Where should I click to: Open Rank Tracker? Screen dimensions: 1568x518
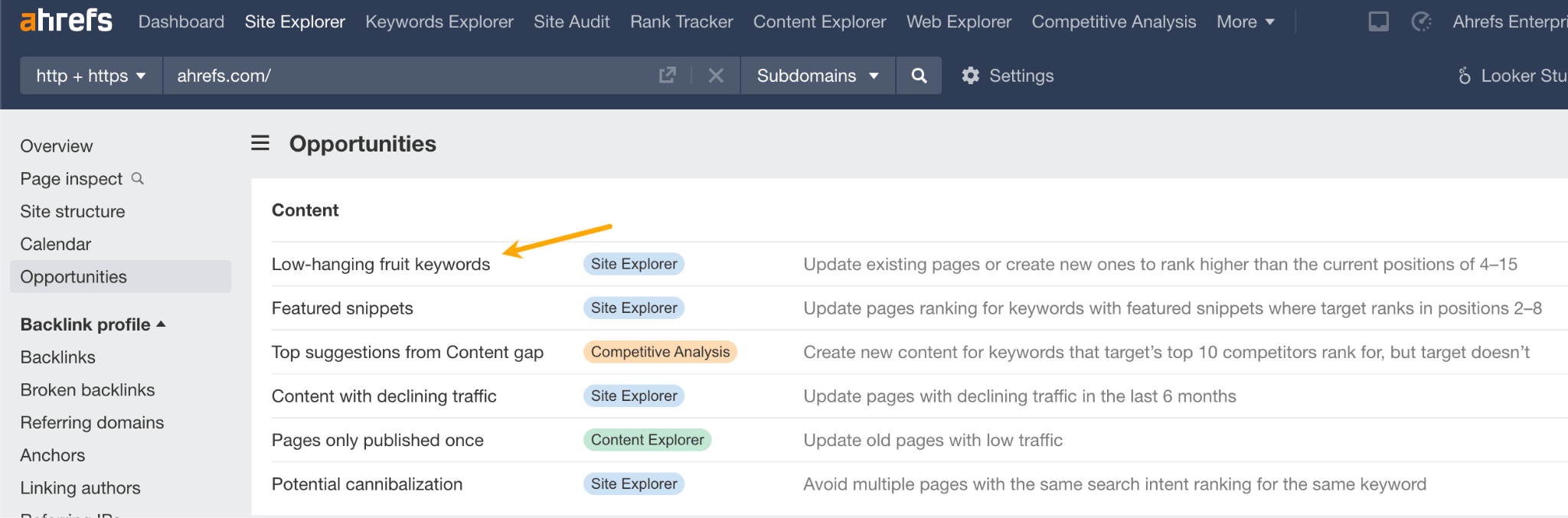point(681,21)
